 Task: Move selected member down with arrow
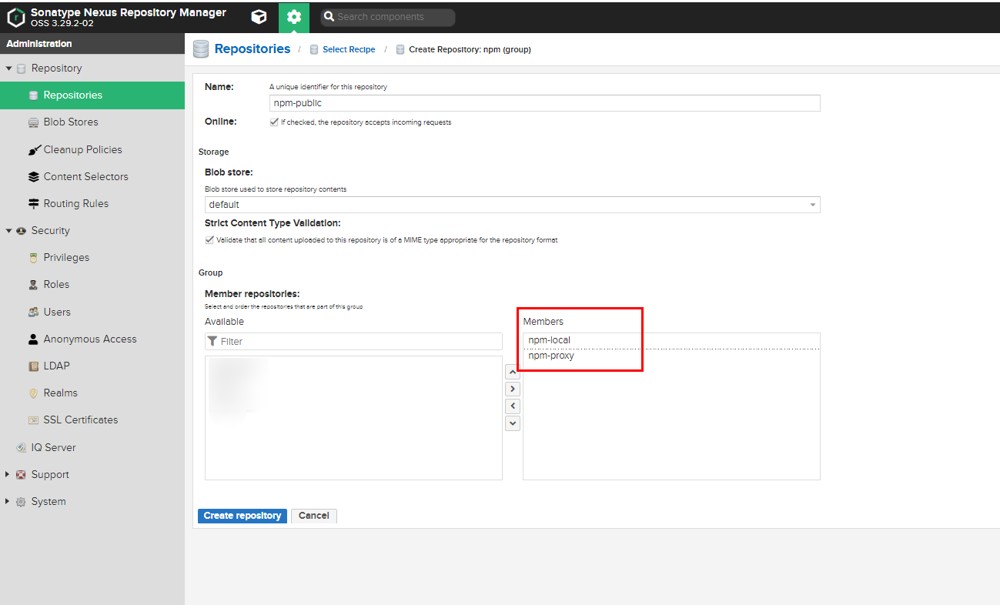tap(512, 423)
